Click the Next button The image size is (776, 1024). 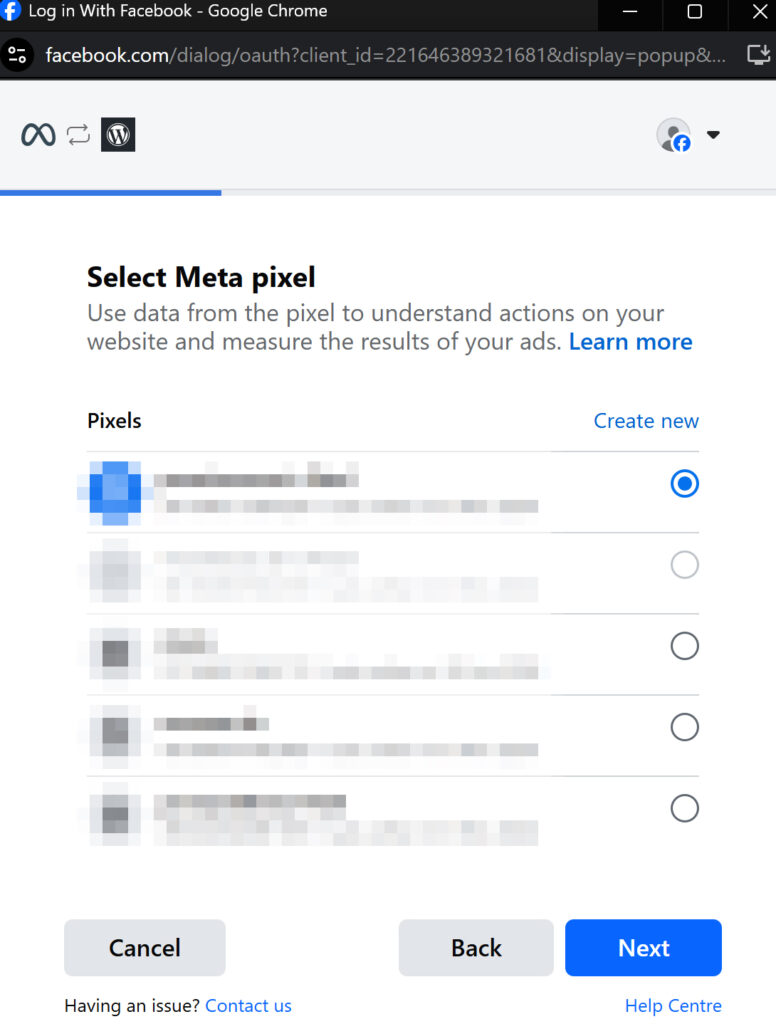[x=643, y=948]
